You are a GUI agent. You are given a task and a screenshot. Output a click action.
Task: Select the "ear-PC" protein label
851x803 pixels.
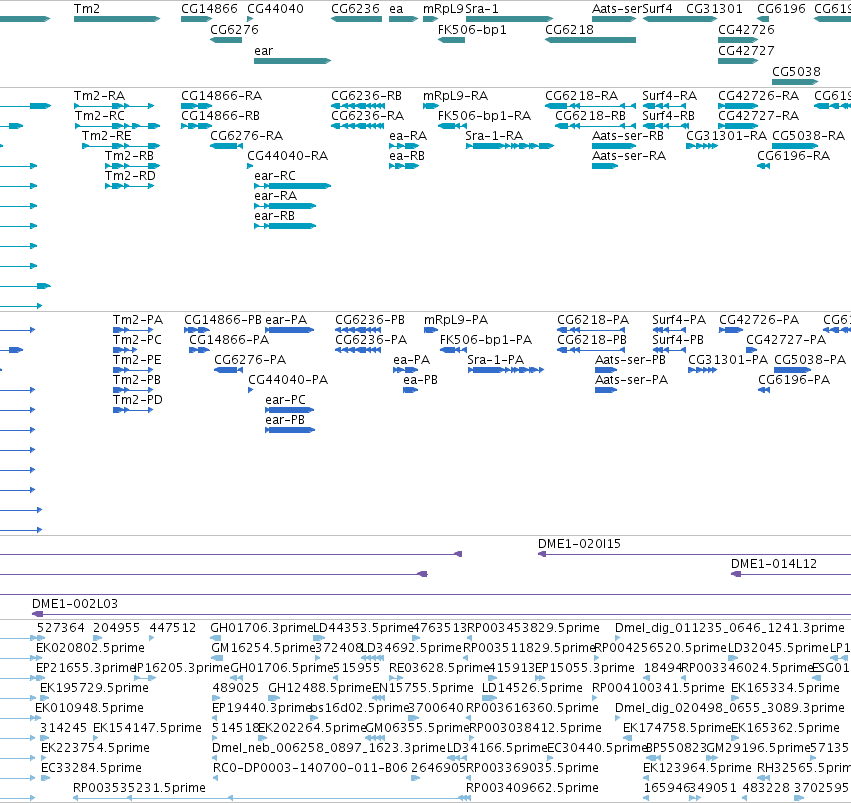pos(285,400)
